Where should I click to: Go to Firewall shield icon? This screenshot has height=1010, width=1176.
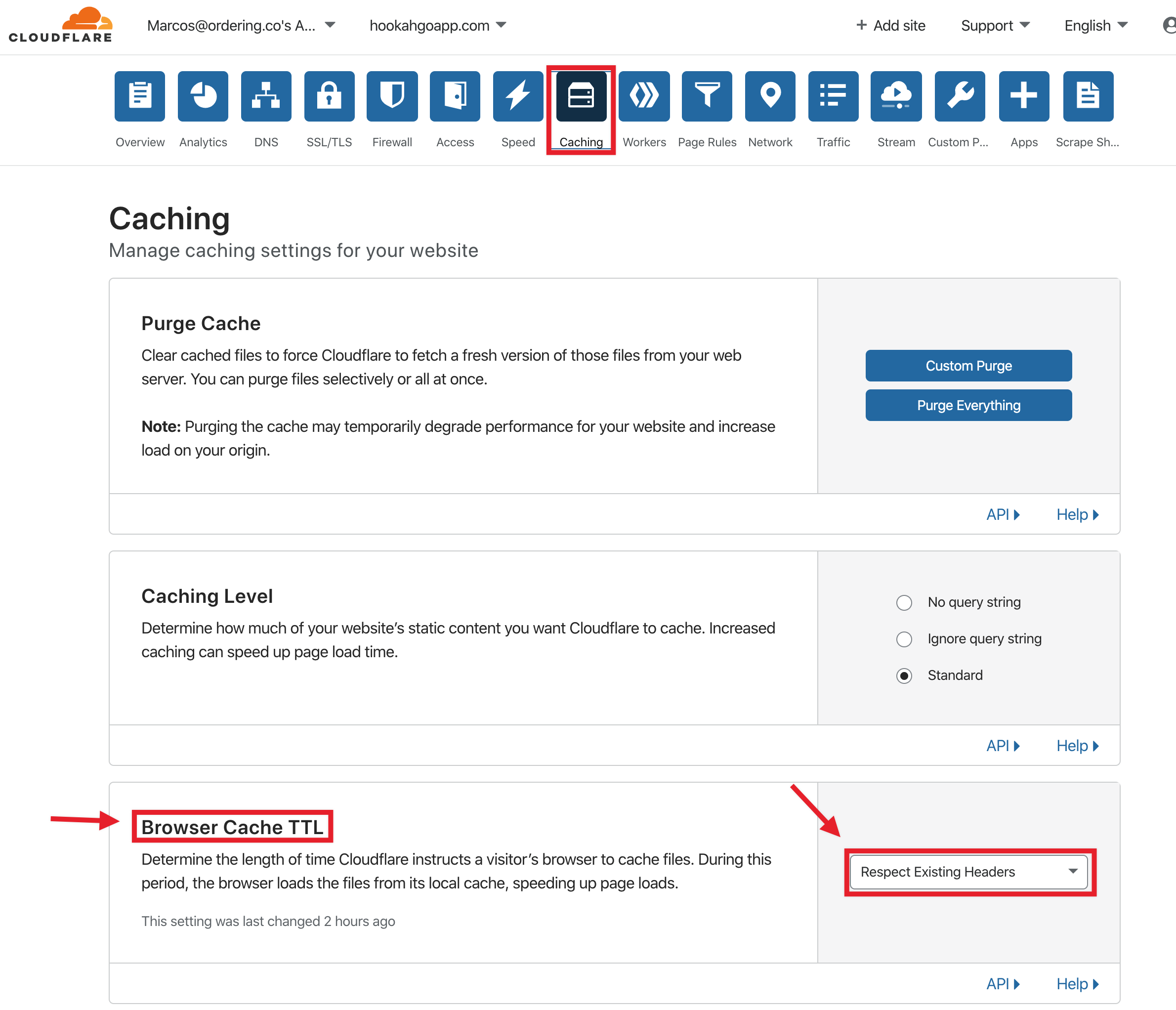point(392,96)
